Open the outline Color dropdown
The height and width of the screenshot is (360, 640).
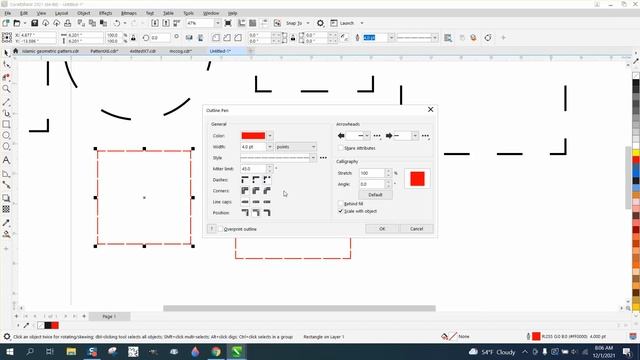pyautogui.click(x=270, y=136)
